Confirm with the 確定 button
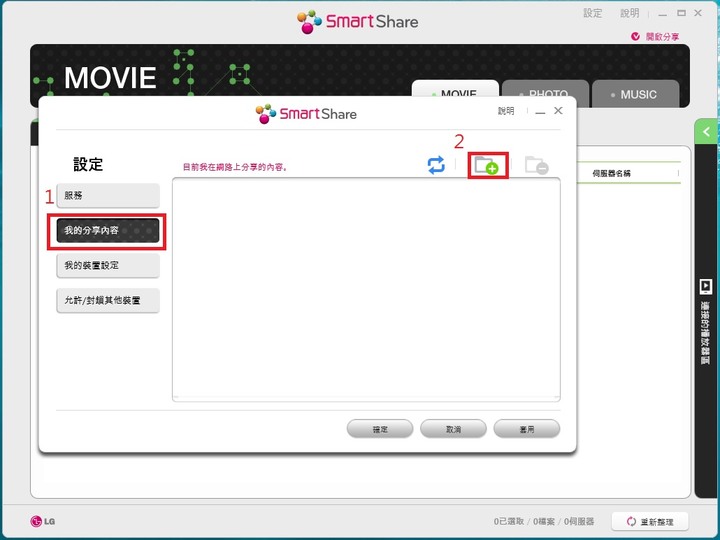The height and width of the screenshot is (540, 720). (x=380, y=429)
